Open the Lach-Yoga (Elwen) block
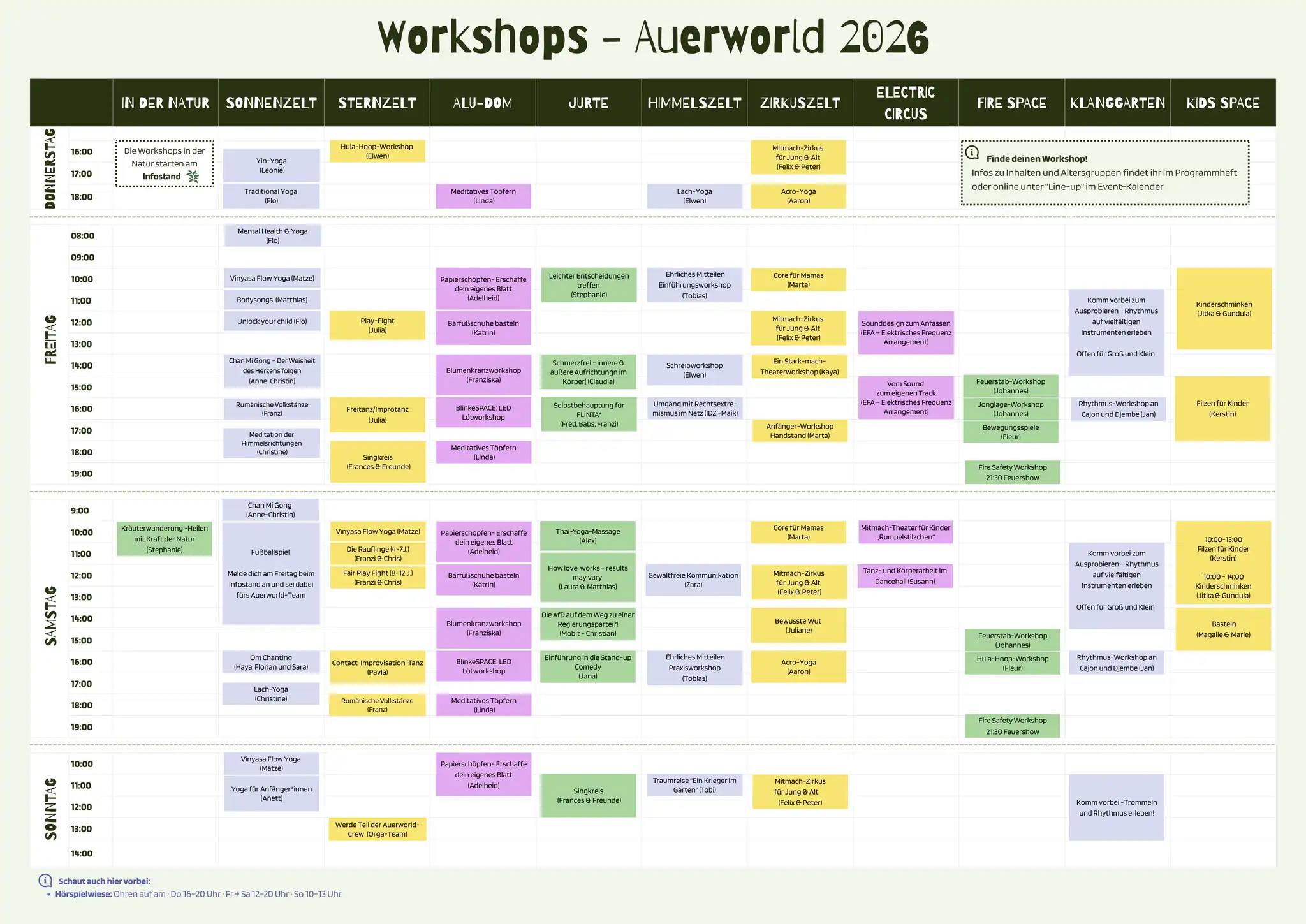The image size is (1306, 924). coord(694,196)
